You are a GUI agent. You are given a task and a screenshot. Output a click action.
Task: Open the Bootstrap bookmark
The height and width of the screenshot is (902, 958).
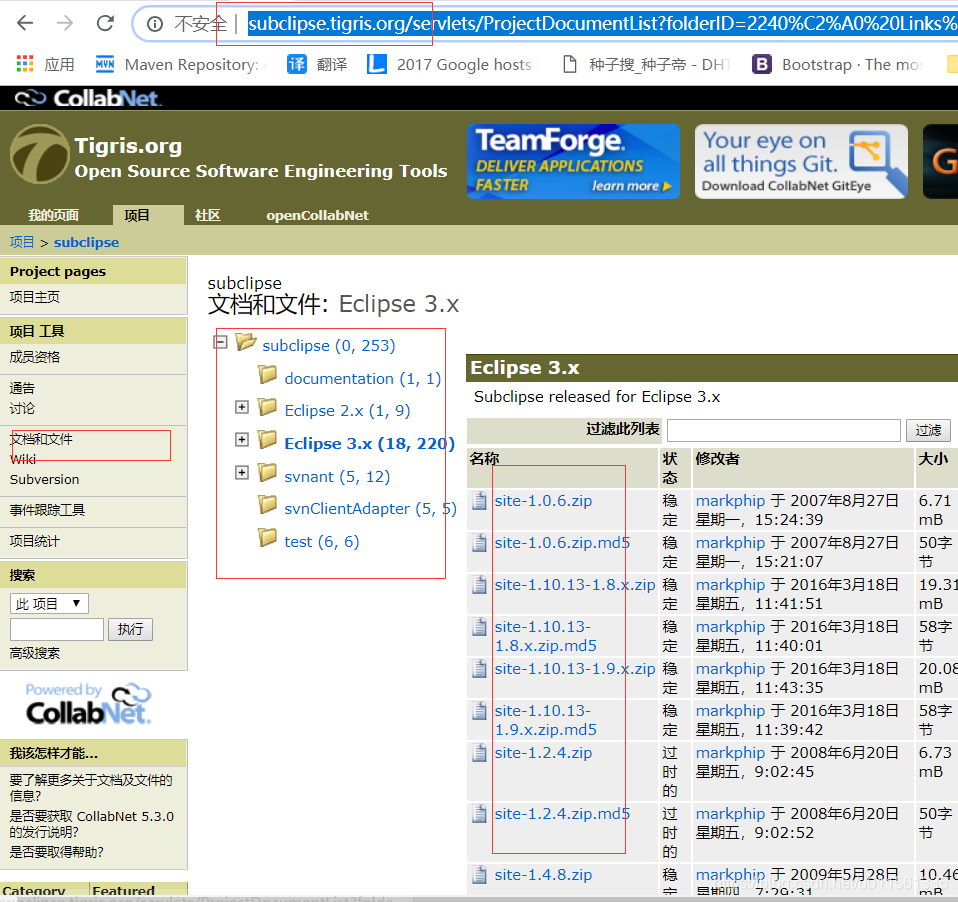(x=838, y=64)
